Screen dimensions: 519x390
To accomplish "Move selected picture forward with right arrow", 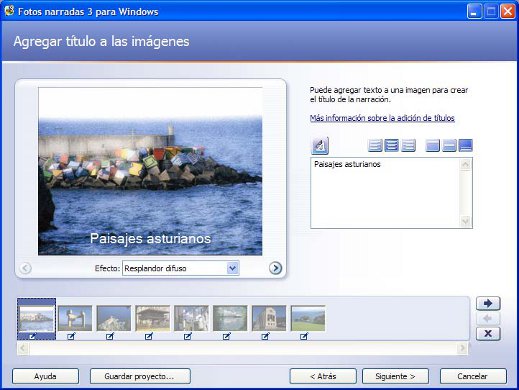I will click(x=488, y=303).
